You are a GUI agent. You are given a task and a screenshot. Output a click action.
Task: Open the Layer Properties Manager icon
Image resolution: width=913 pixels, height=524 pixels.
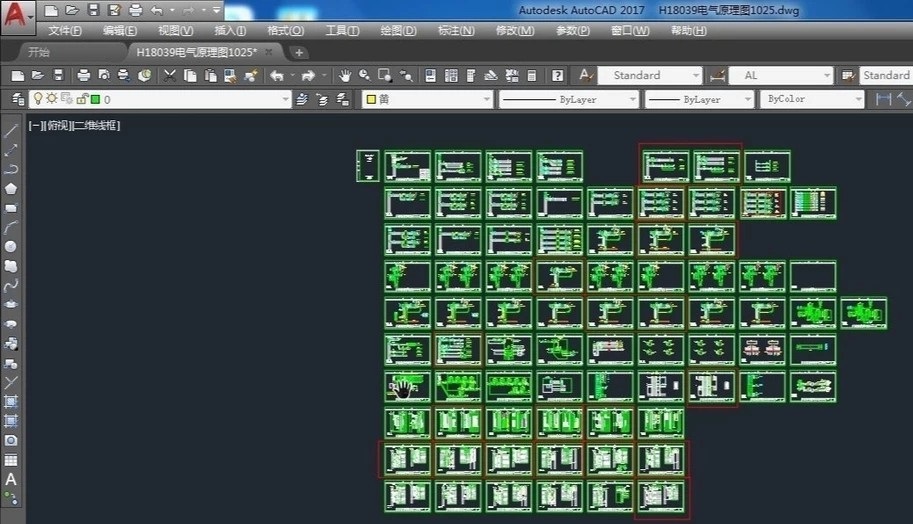coord(17,100)
